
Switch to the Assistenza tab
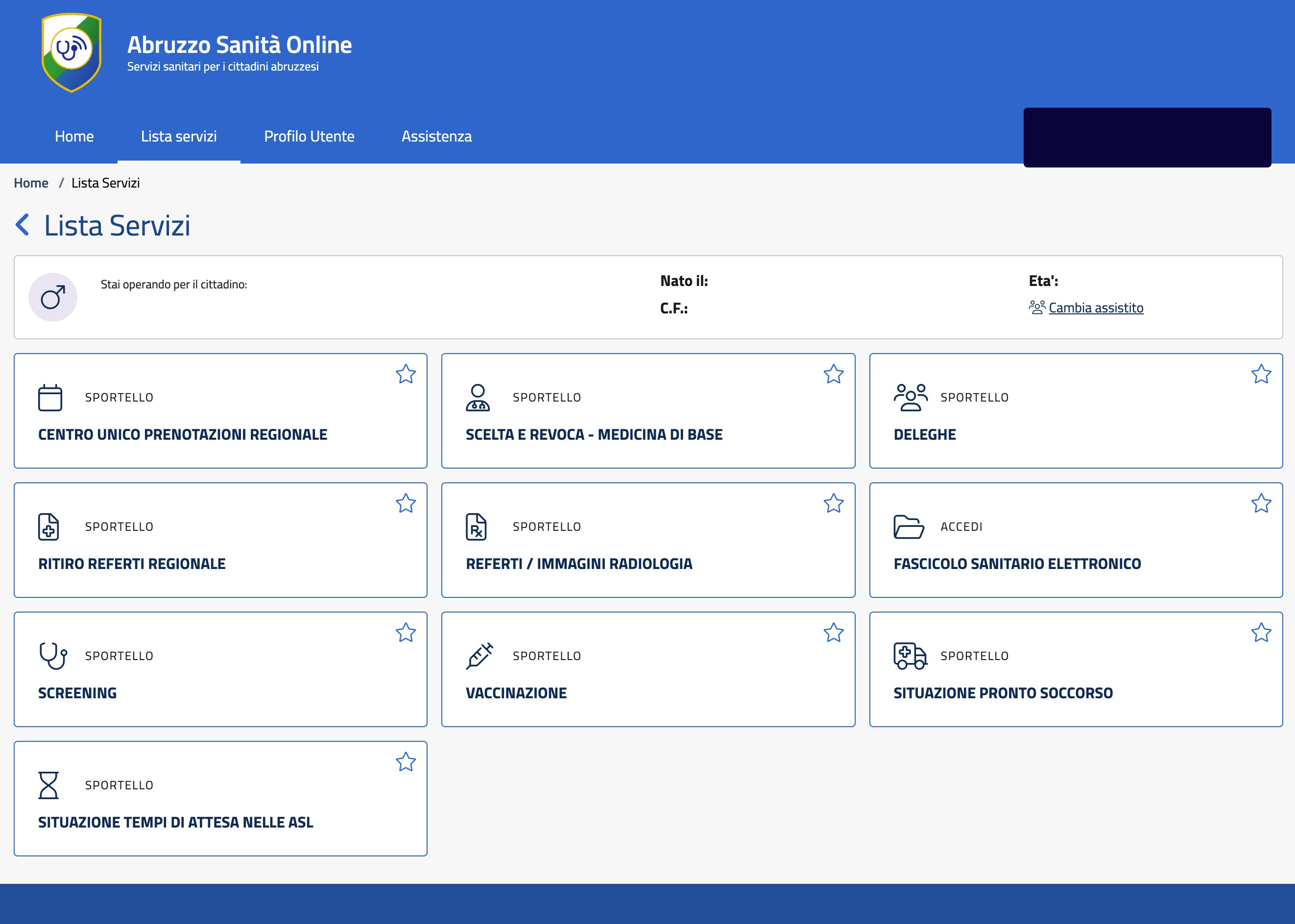pos(436,137)
